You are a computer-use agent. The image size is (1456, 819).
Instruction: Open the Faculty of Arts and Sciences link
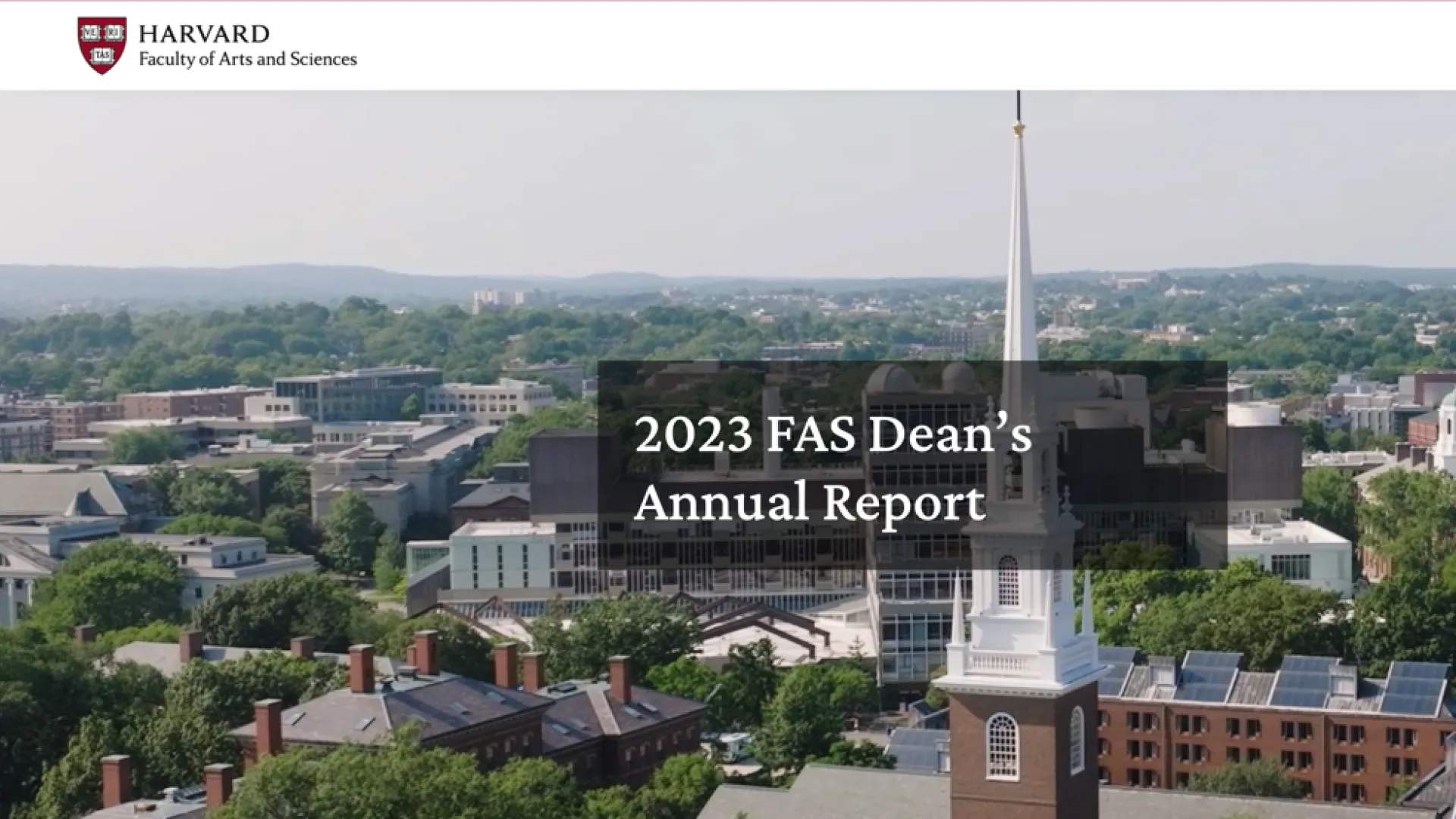(247, 59)
